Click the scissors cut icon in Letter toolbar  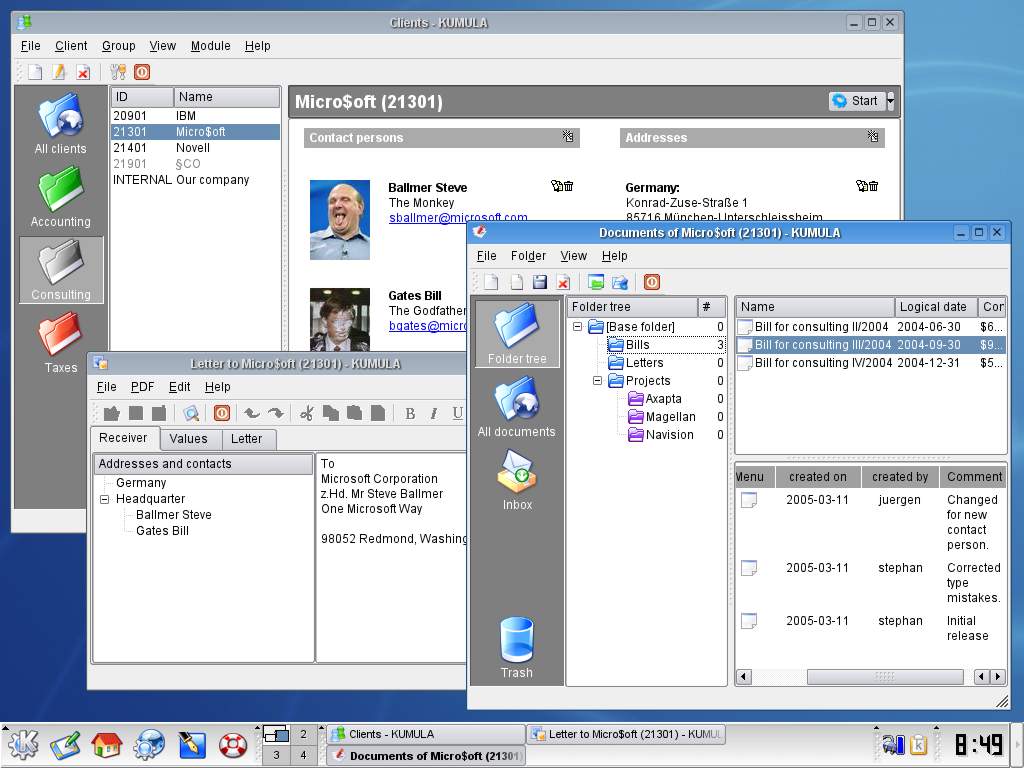(x=306, y=413)
